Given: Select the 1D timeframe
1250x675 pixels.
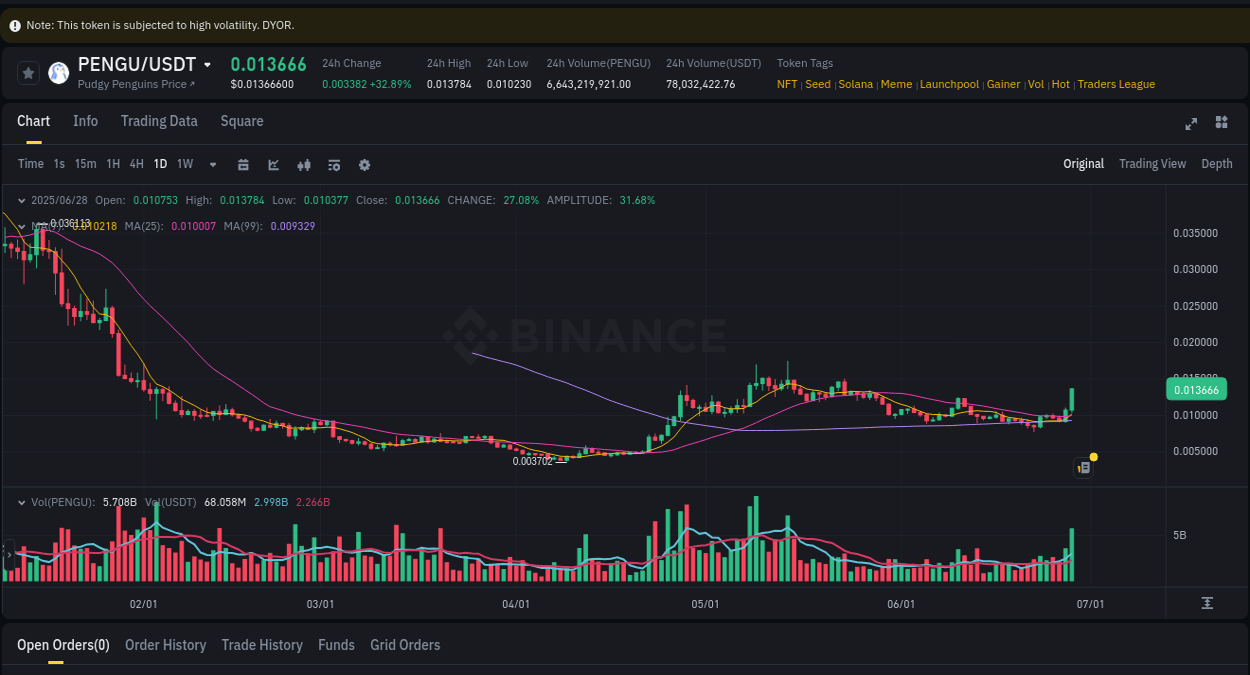Looking at the screenshot, I should 160,164.
